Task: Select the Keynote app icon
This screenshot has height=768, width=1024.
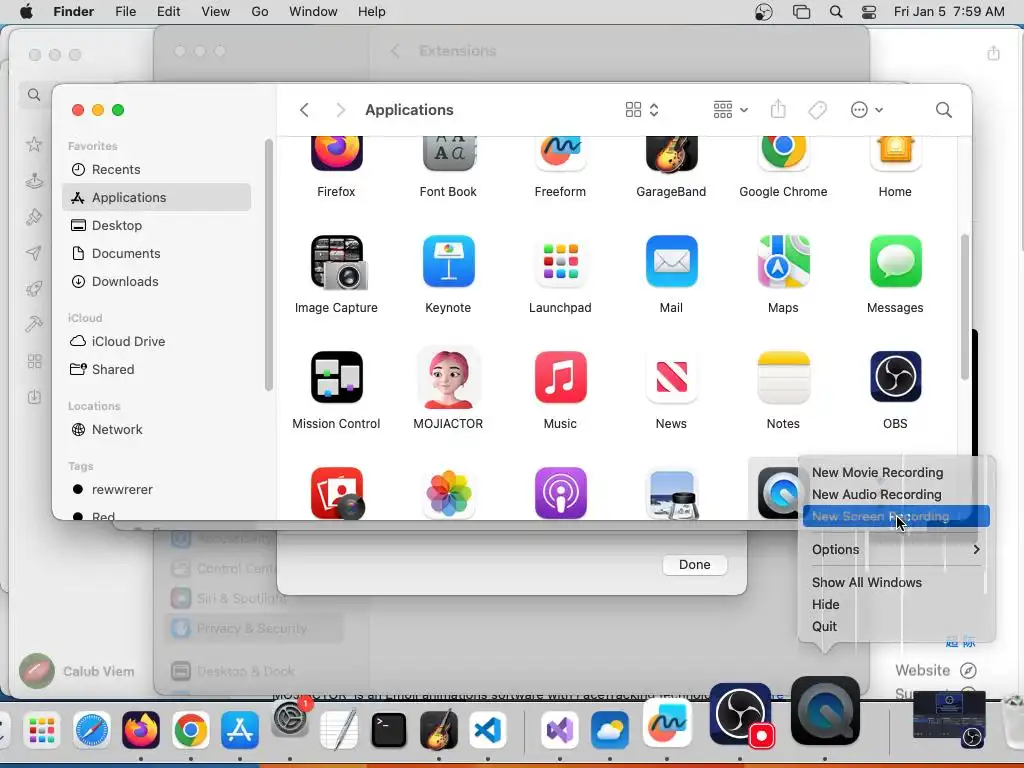Action: tap(448, 261)
